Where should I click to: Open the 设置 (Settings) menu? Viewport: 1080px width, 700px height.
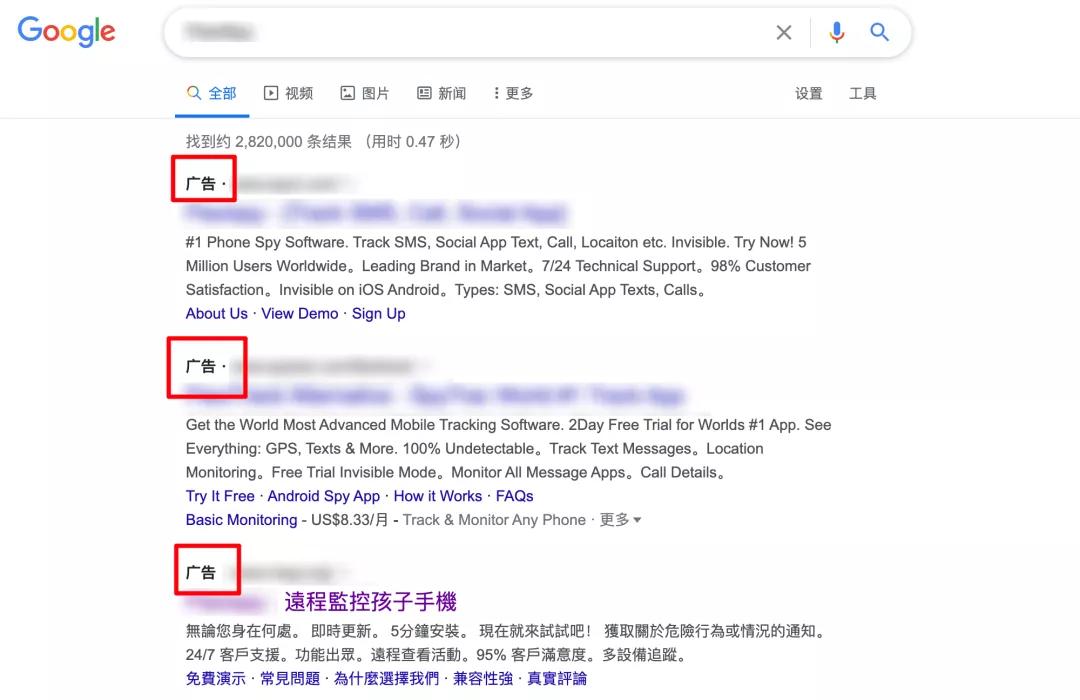[x=808, y=92]
